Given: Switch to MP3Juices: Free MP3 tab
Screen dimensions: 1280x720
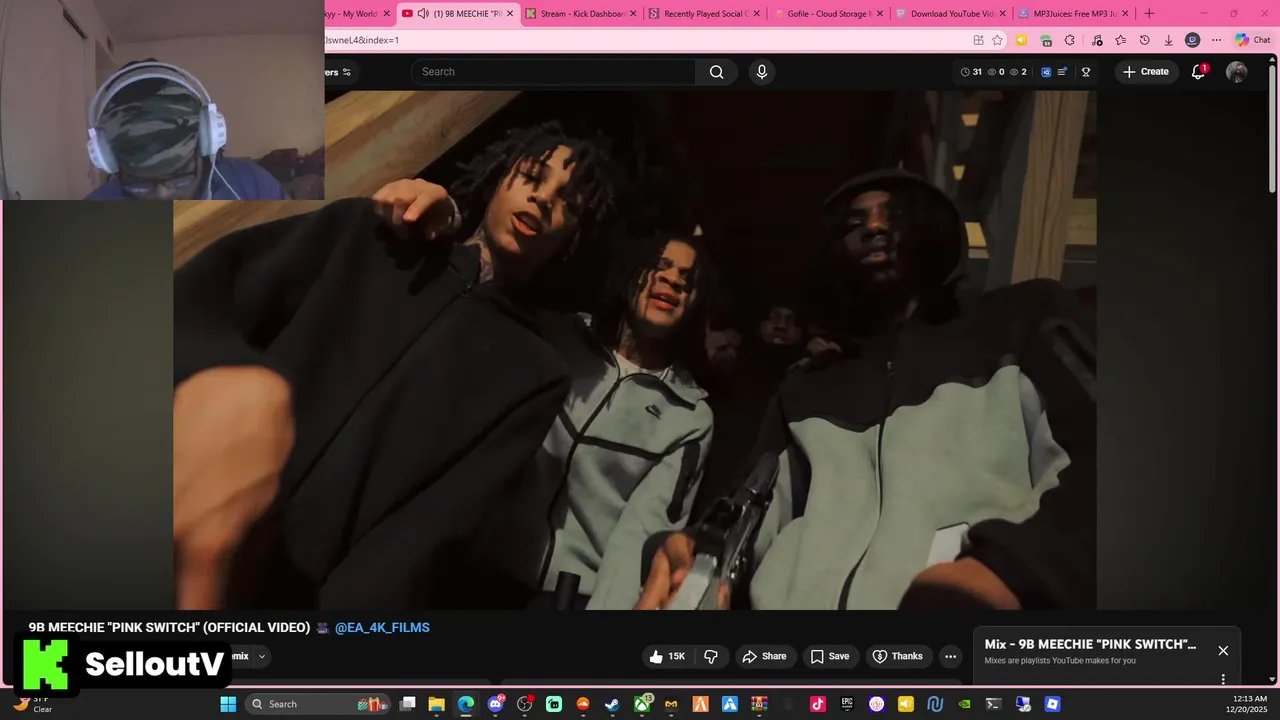Looking at the screenshot, I should pos(1072,13).
